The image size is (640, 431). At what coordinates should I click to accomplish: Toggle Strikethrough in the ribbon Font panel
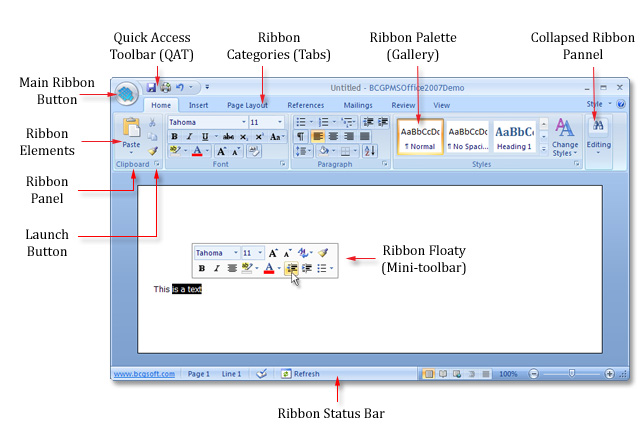[x=228, y=137]
